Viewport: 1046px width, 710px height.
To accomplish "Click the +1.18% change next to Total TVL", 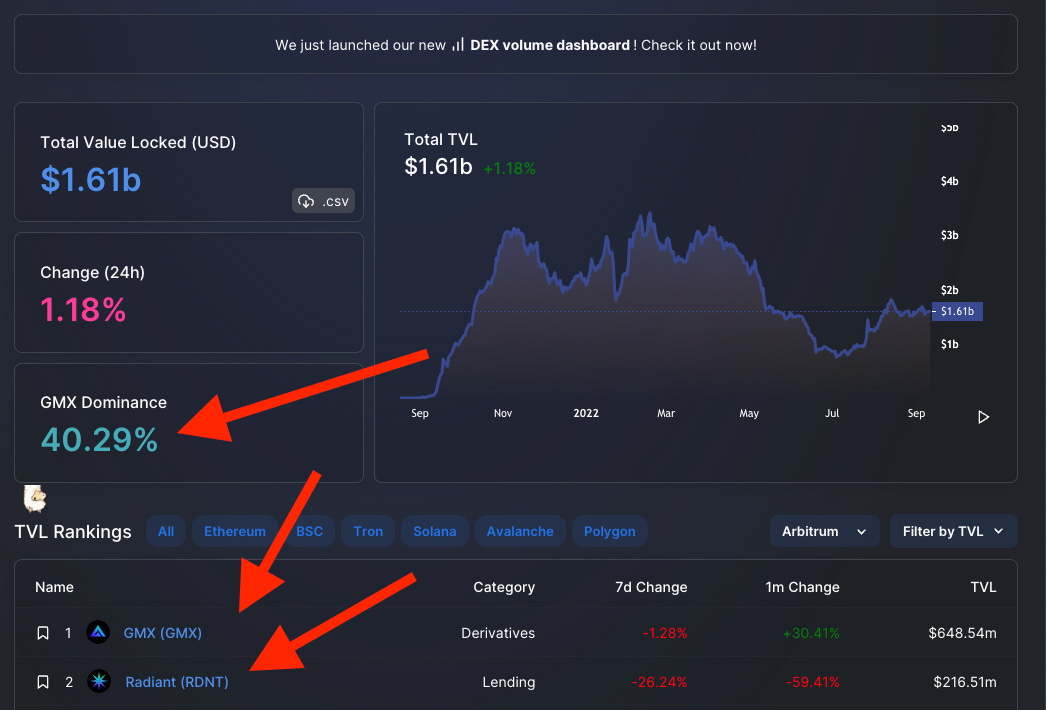I will (x=510, y=168).
